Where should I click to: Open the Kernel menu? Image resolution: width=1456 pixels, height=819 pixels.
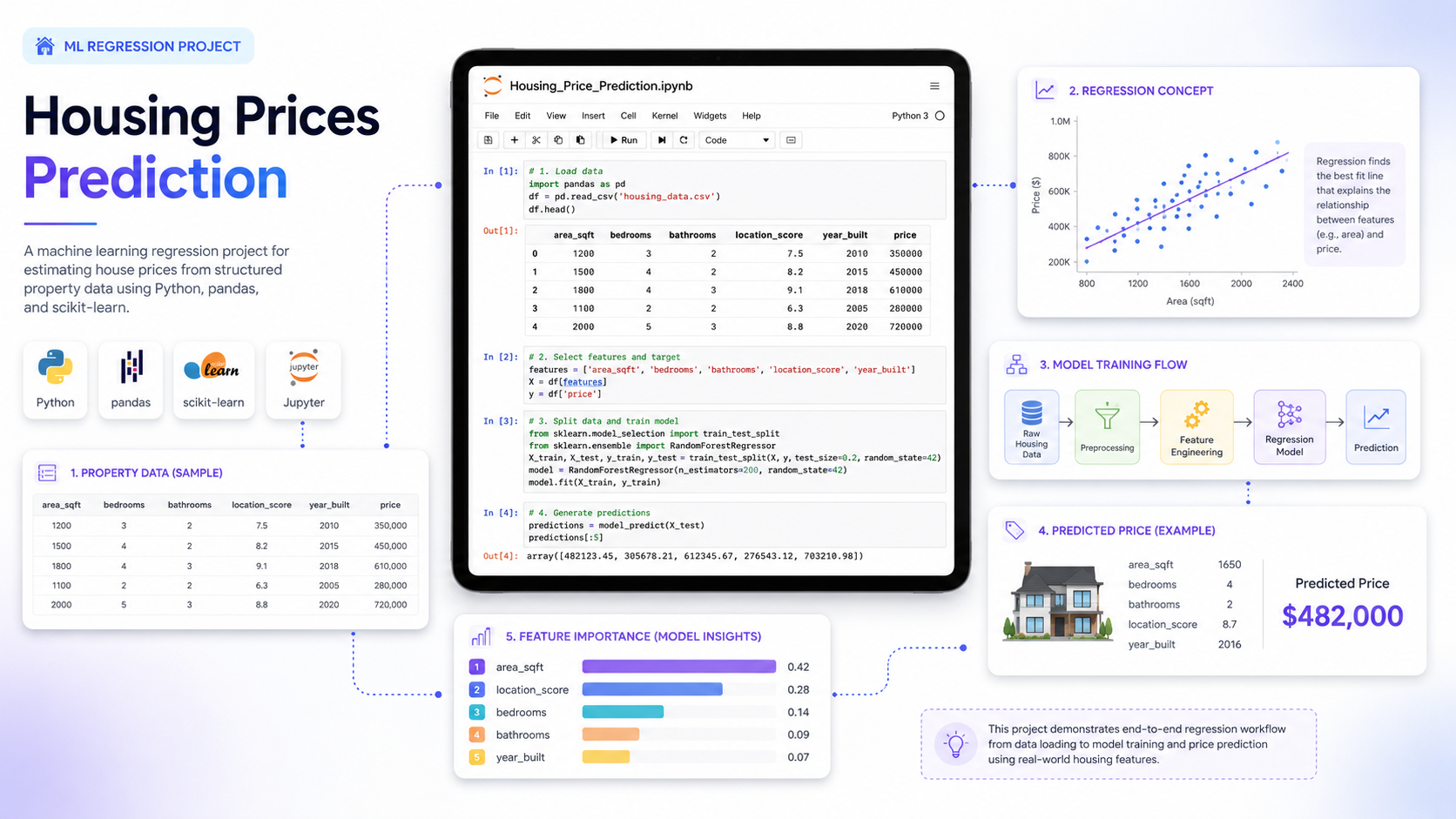[x=664, y=116]
